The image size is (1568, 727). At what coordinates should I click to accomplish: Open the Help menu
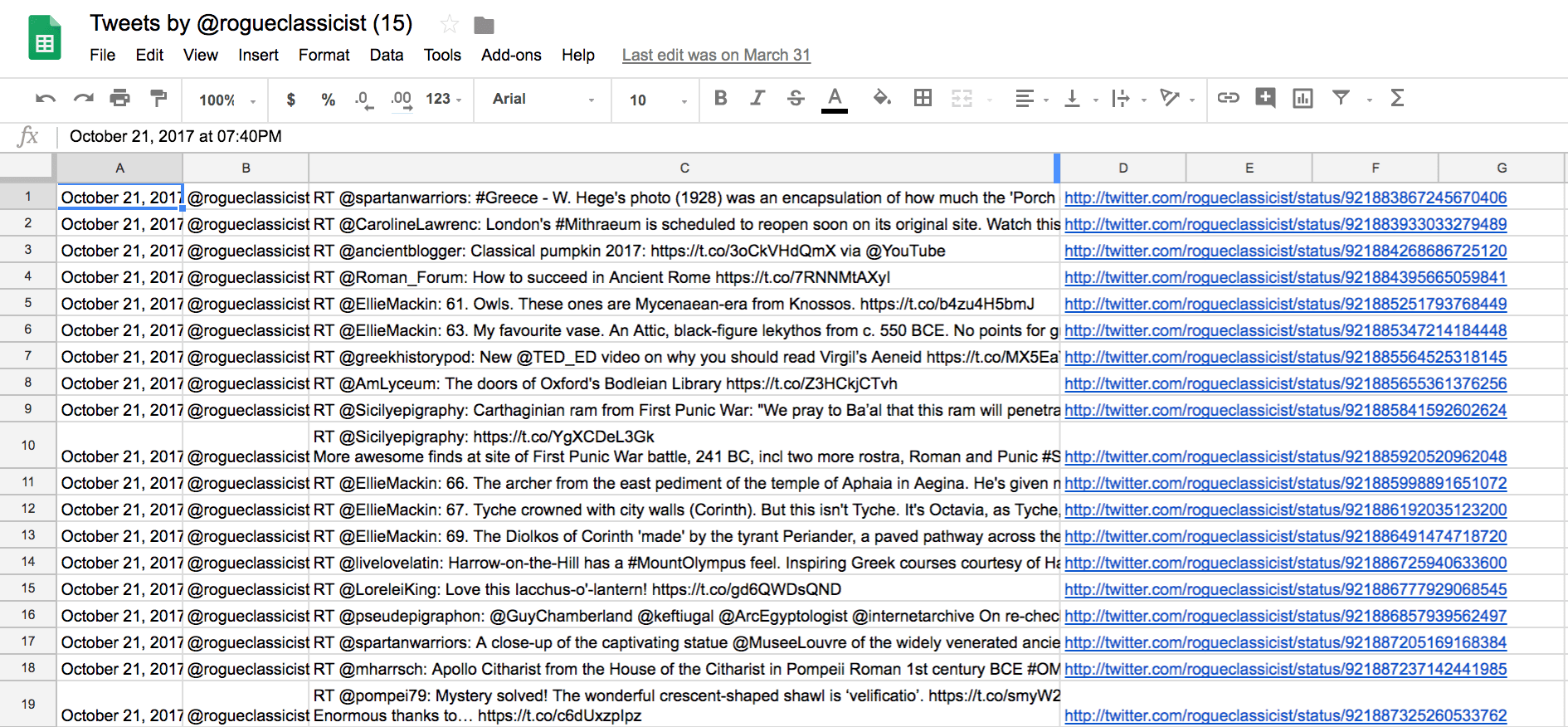point(578,55)
